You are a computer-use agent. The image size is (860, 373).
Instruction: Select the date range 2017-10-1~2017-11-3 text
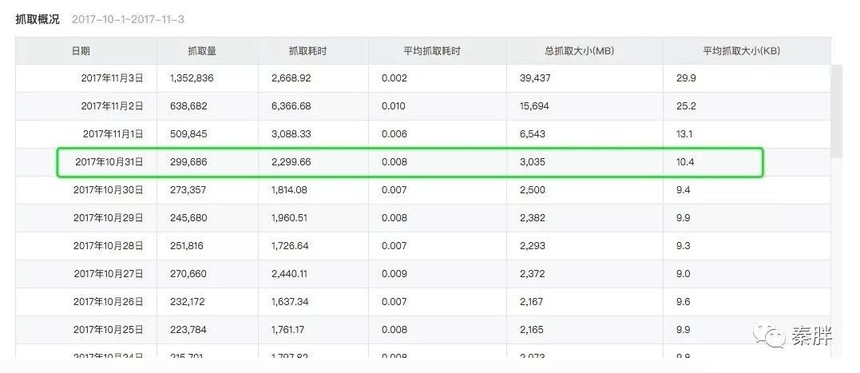(128, 20)
